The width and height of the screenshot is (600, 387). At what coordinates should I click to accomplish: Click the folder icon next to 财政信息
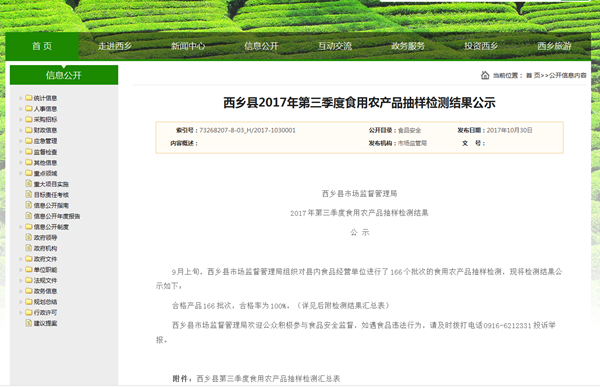click(x=29, y=130)
